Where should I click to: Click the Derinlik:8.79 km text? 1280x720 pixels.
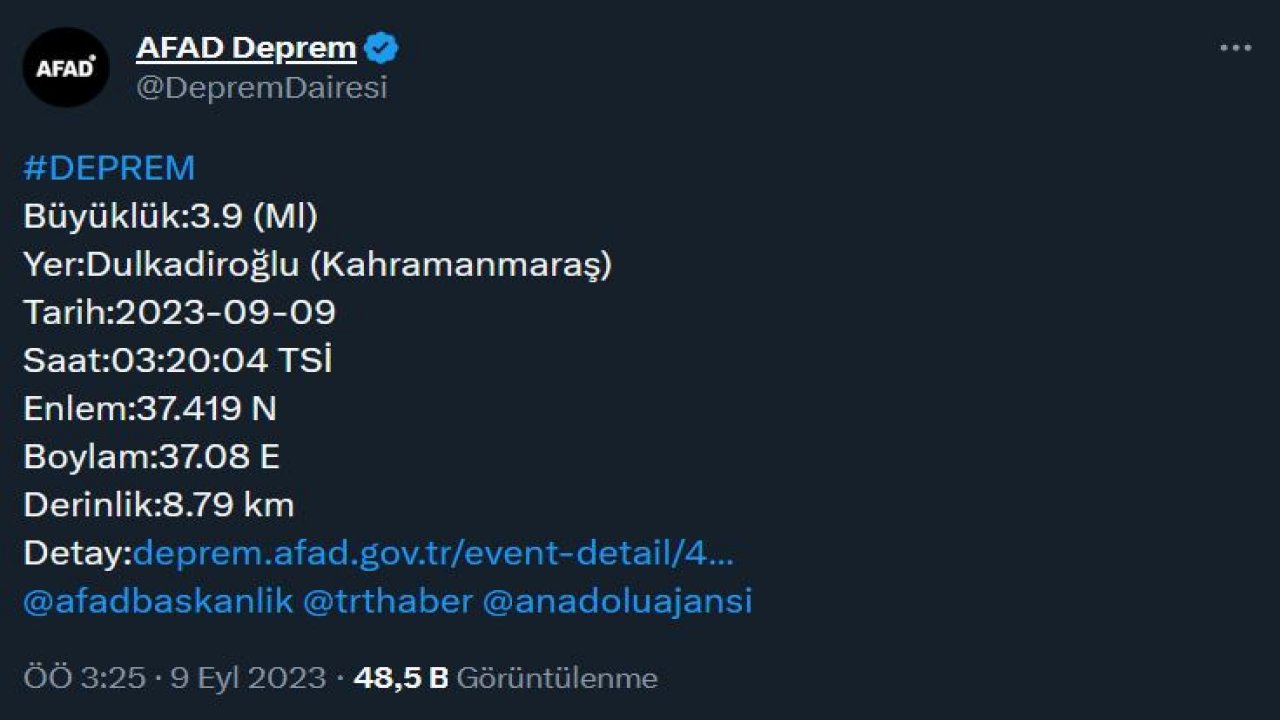pos(157,505)
